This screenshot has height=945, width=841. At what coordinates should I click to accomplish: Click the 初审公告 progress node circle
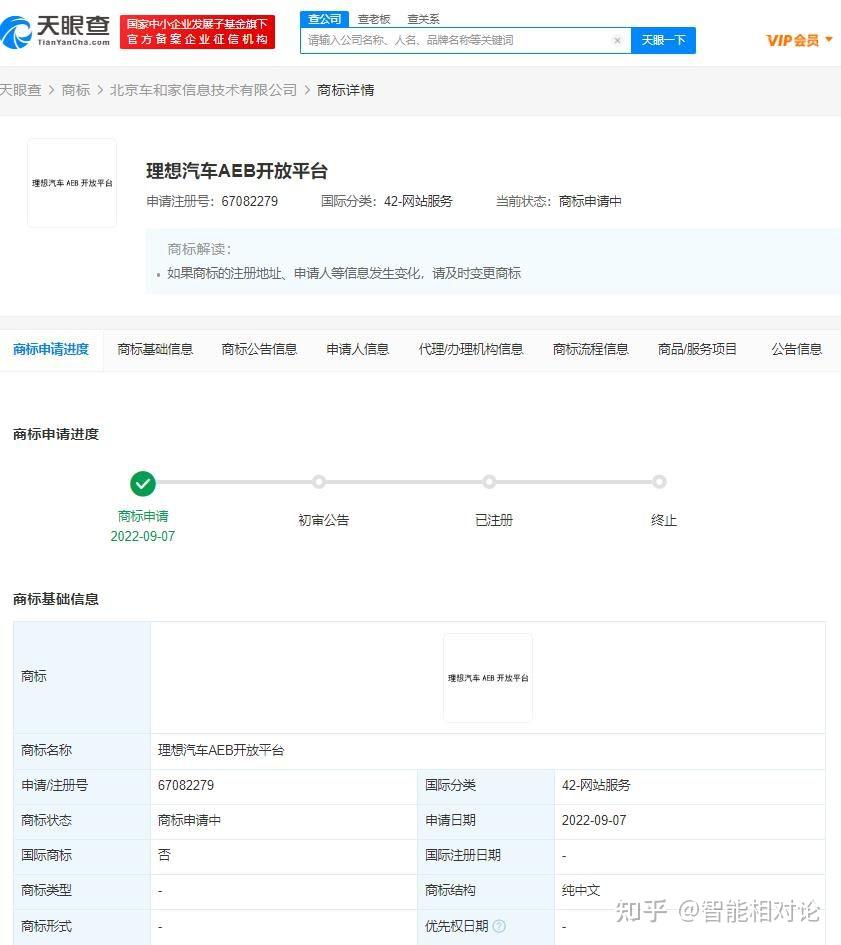(x=318, y=481)
